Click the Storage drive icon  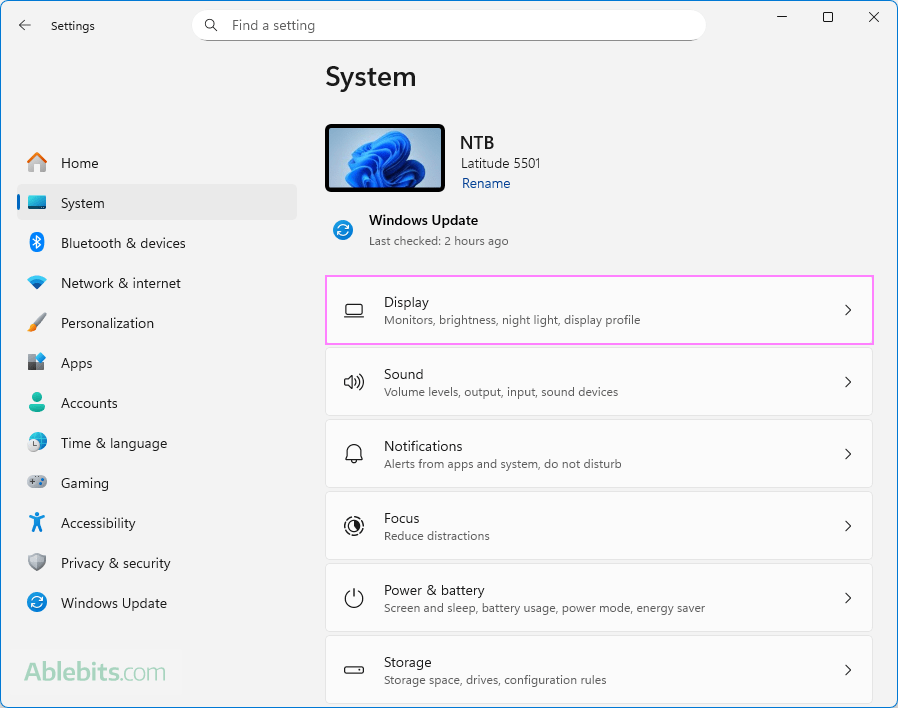354,670
